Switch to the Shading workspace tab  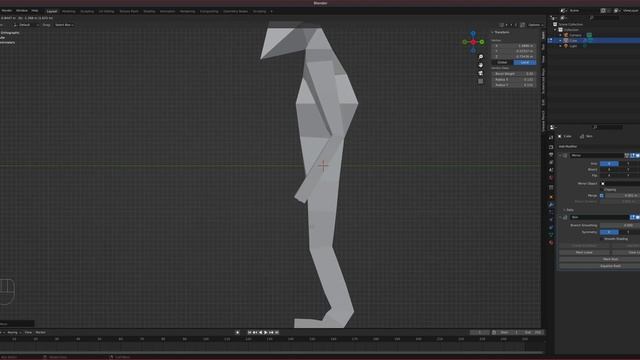(149, 11)
